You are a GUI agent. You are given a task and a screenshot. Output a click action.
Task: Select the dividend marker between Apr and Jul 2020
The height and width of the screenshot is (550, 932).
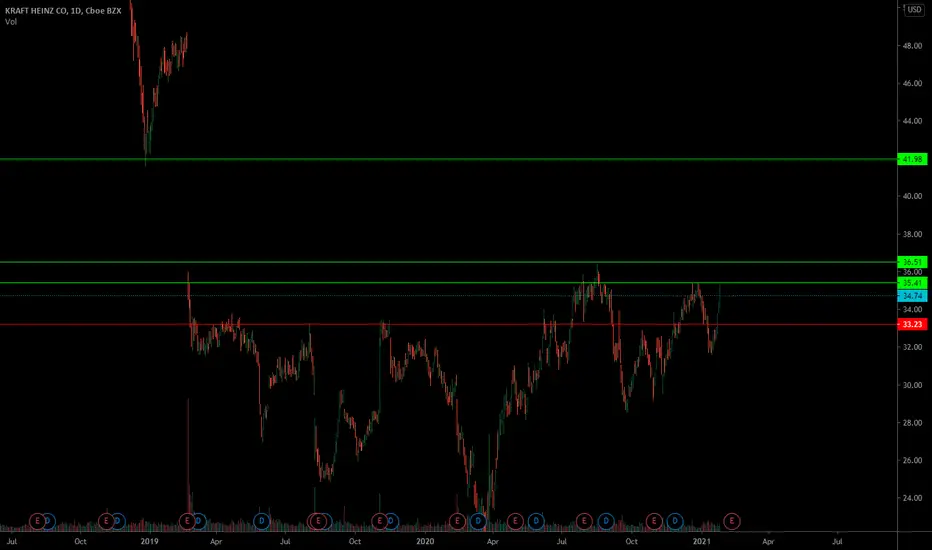[536, 521]
